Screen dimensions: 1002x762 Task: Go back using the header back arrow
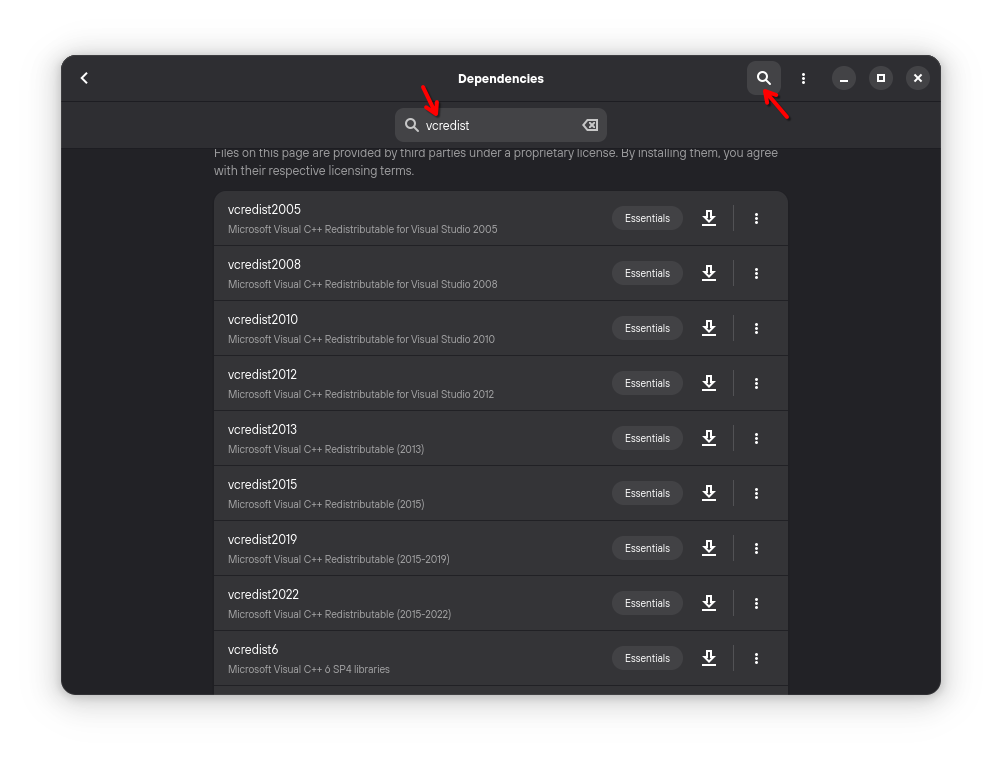85,78
